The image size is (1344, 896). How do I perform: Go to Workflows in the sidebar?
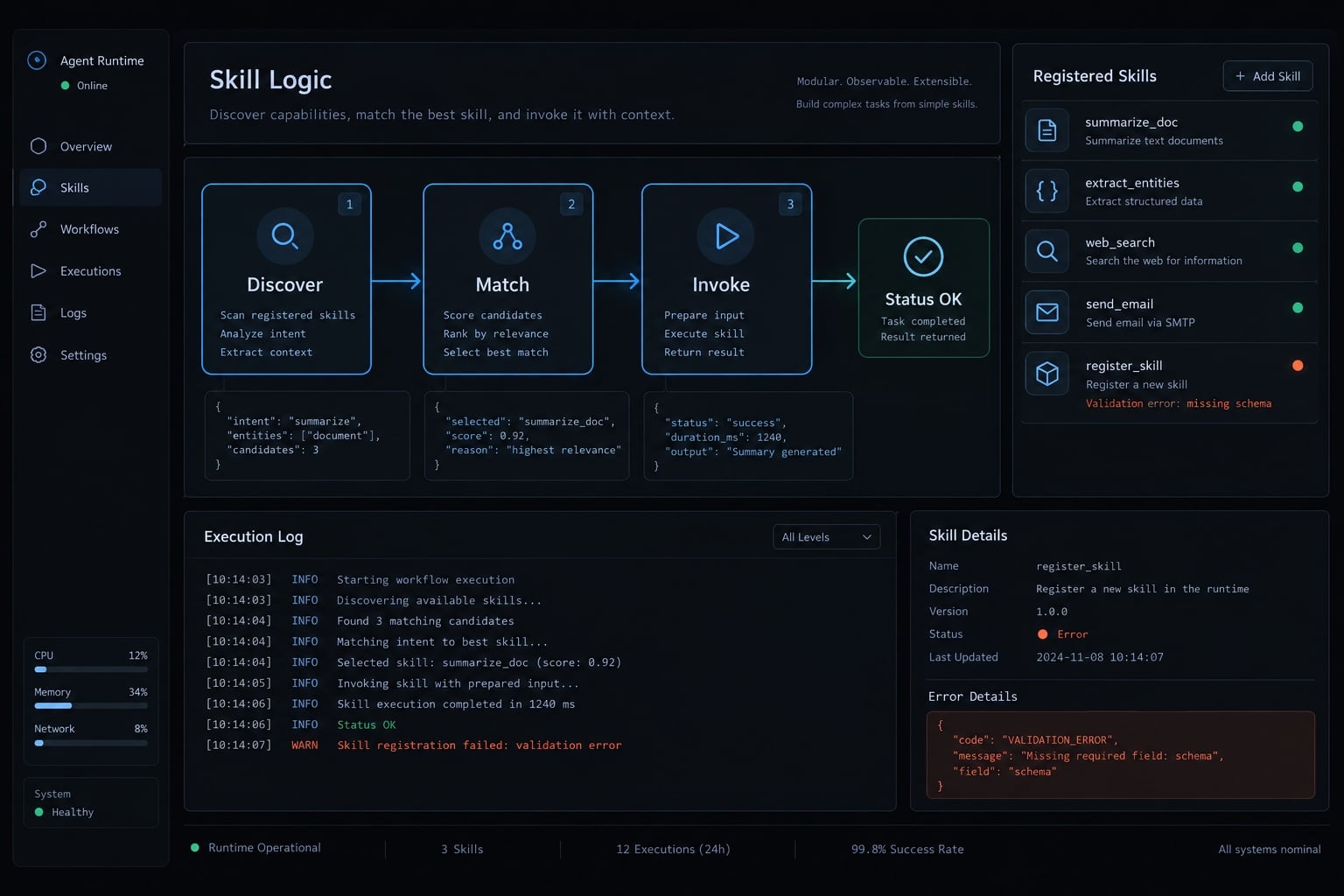pyautogui.click(x=91, y=229)
